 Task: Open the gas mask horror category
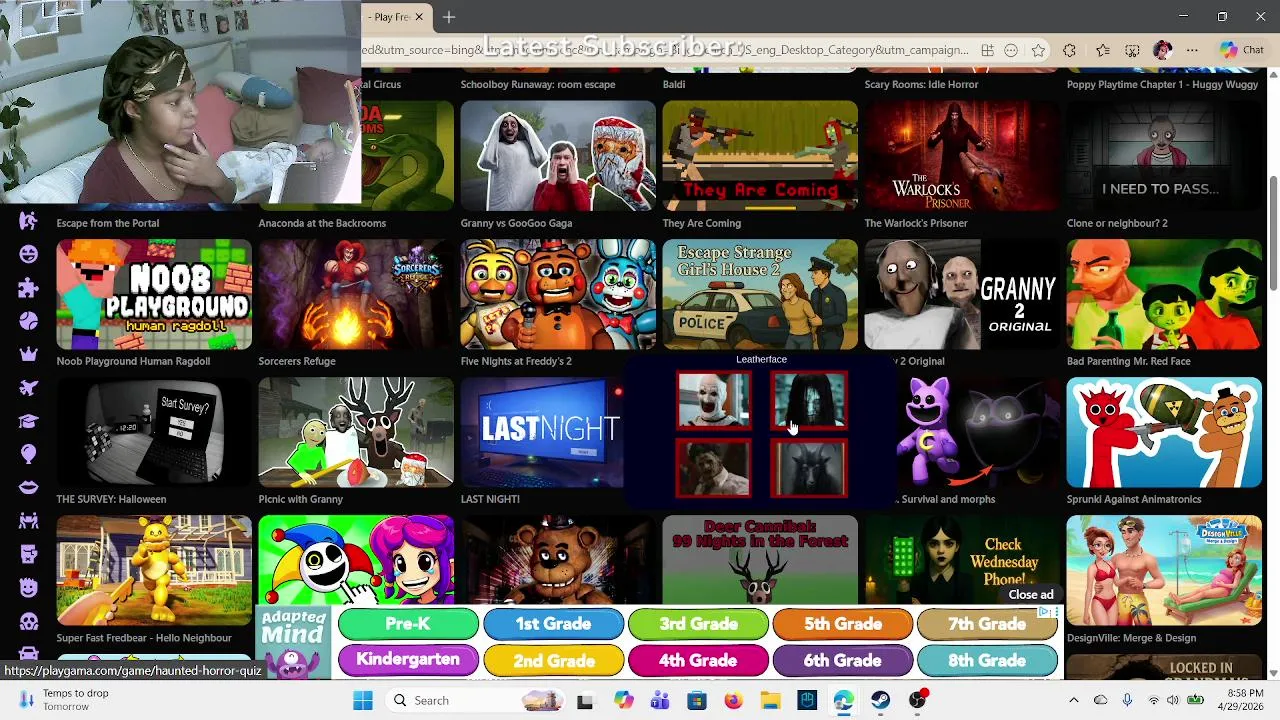28,621
